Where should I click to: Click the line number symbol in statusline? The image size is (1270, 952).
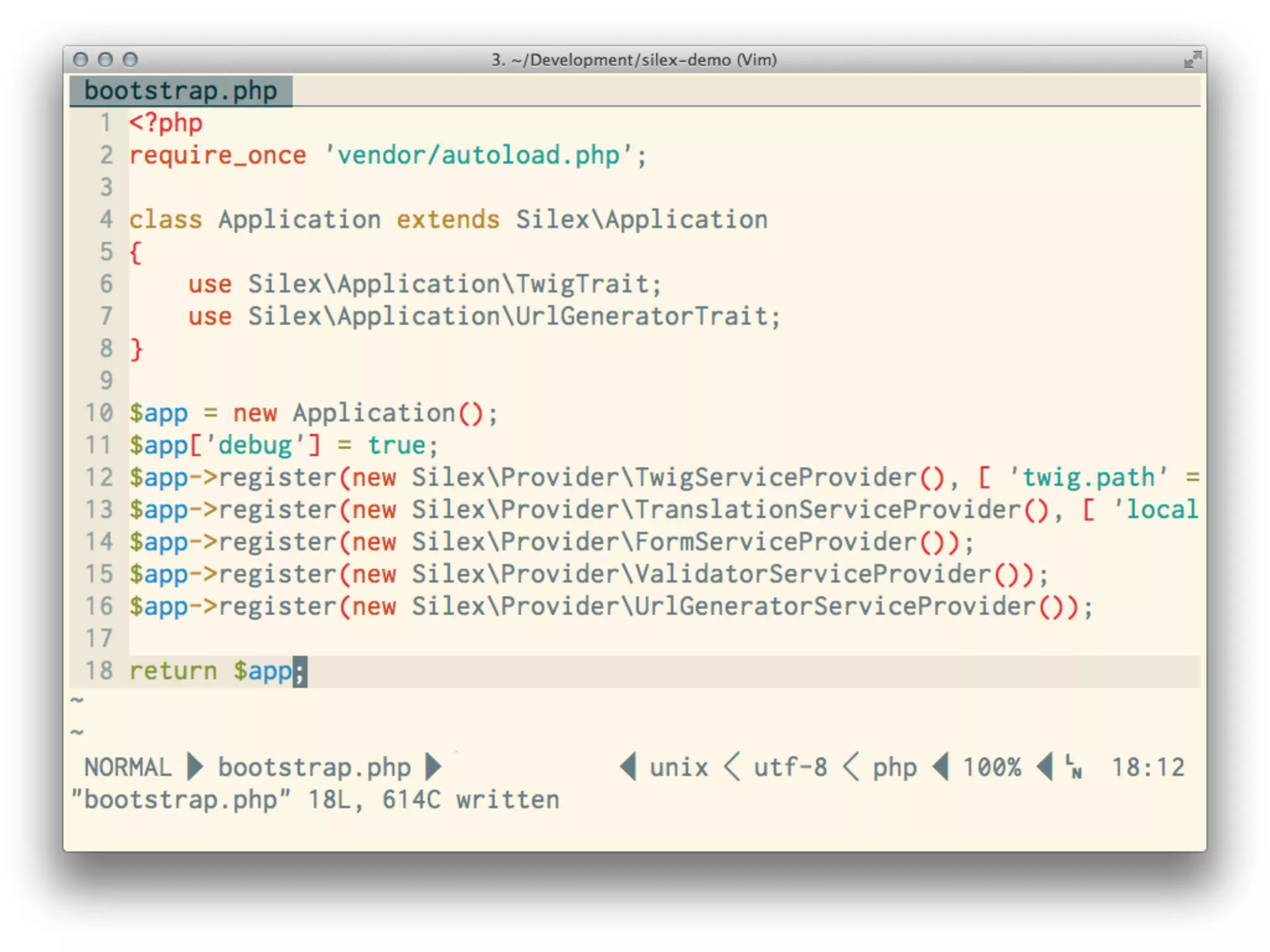1074,767
